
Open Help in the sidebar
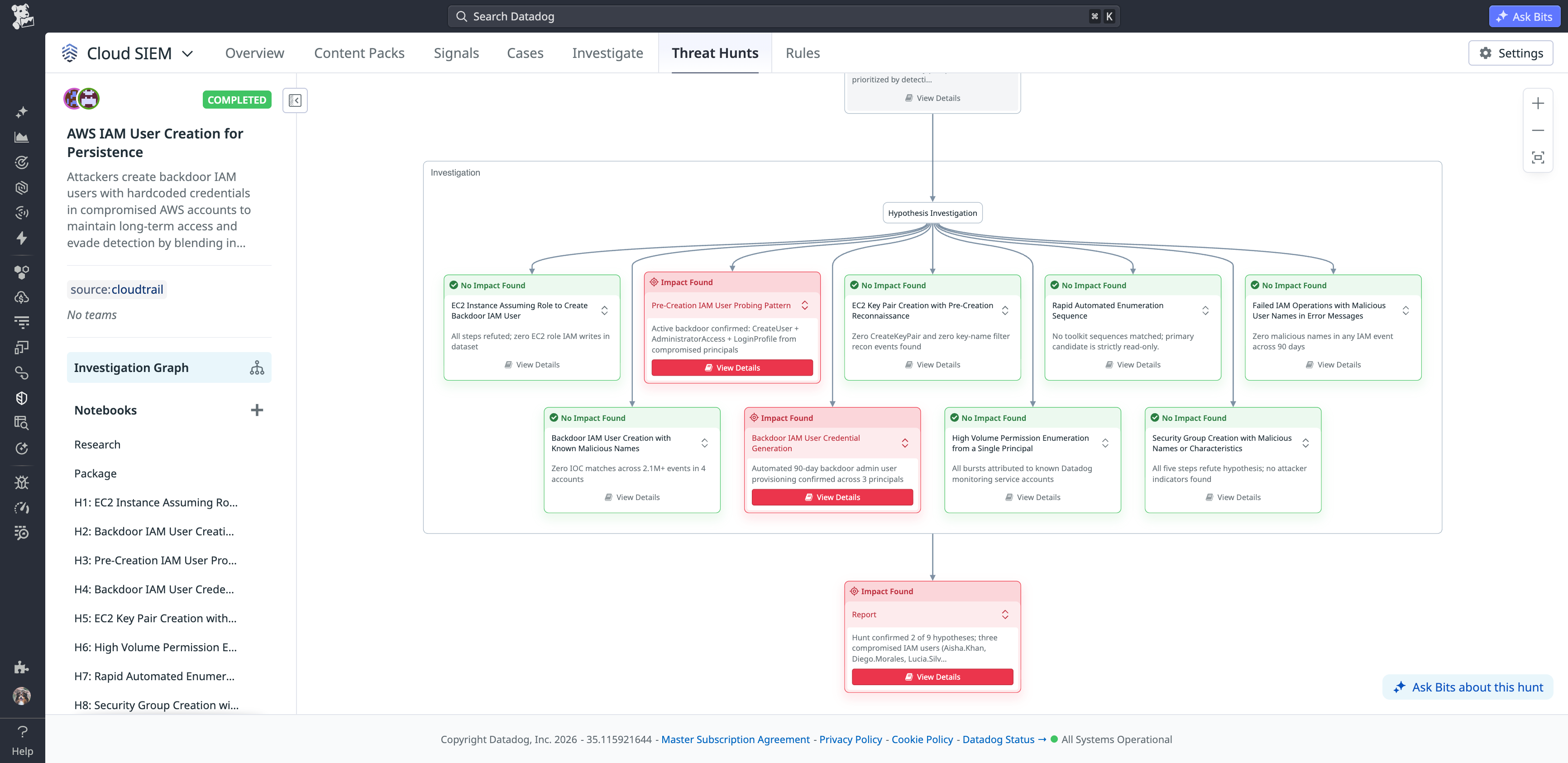(x=23, y=739)
